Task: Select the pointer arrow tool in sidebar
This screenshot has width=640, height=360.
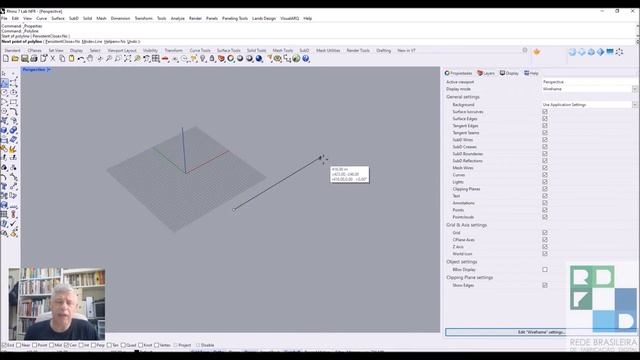Action: click(4, 73)
